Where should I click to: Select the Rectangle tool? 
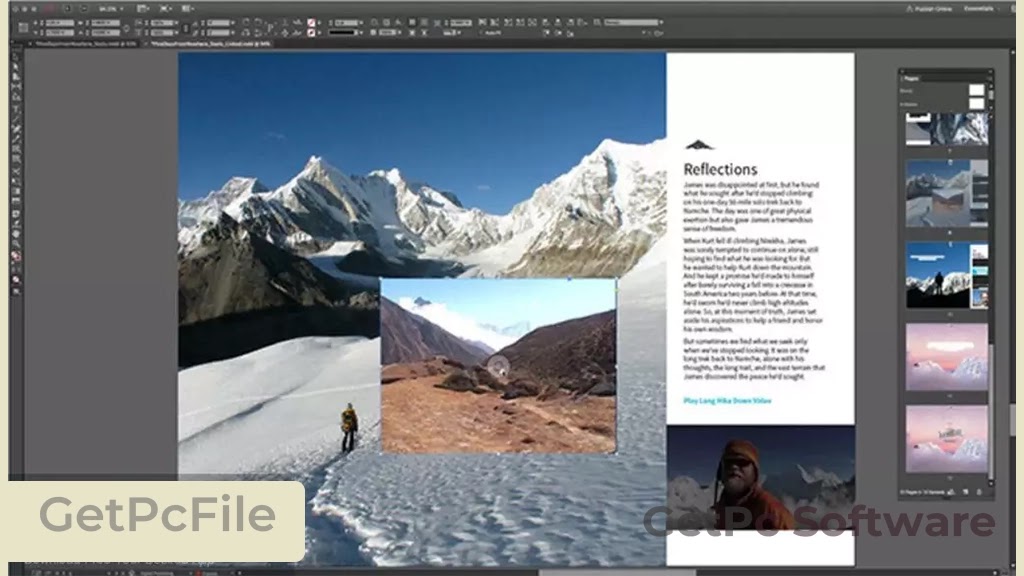16,159
